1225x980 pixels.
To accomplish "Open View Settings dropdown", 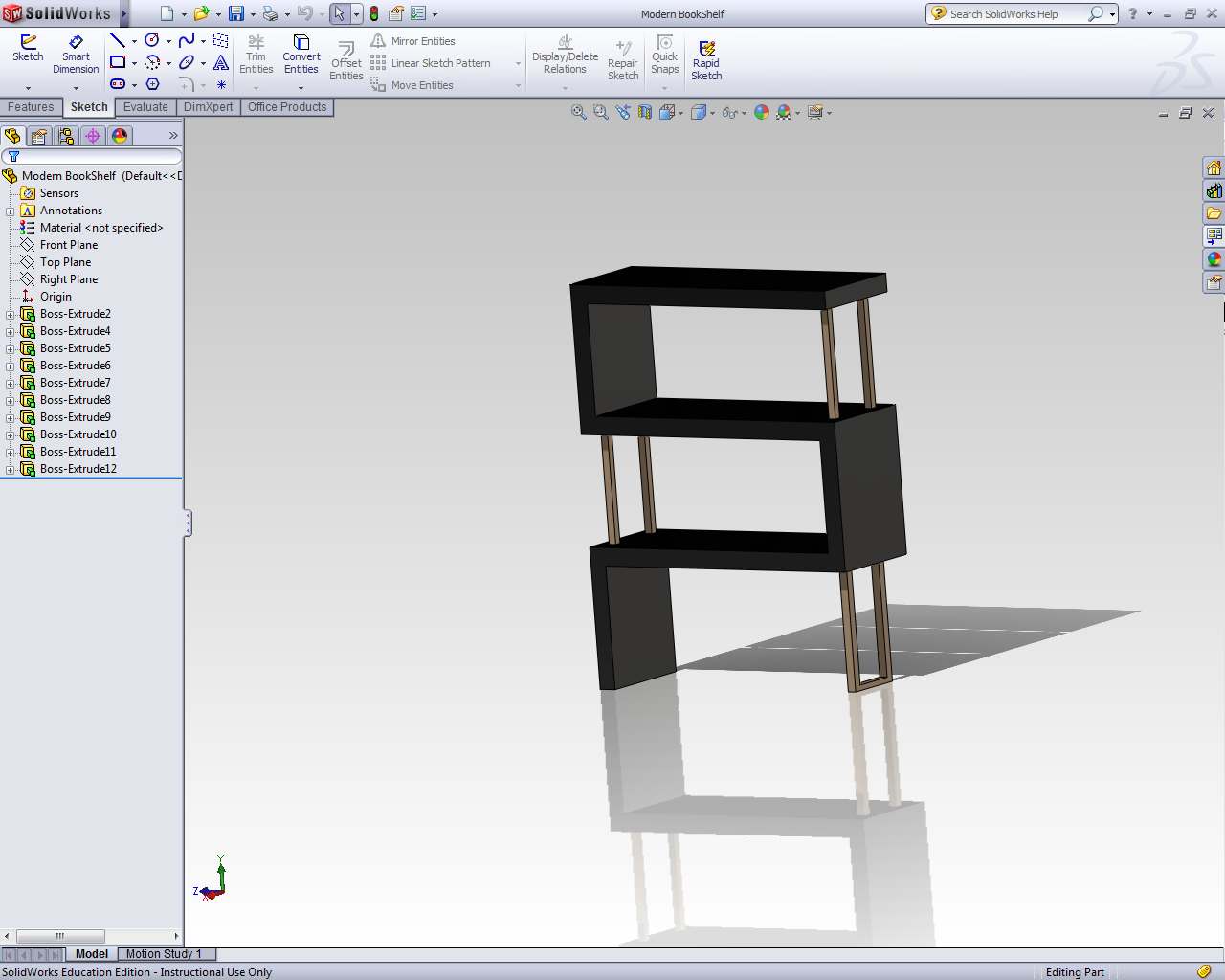I will point(829,113).
